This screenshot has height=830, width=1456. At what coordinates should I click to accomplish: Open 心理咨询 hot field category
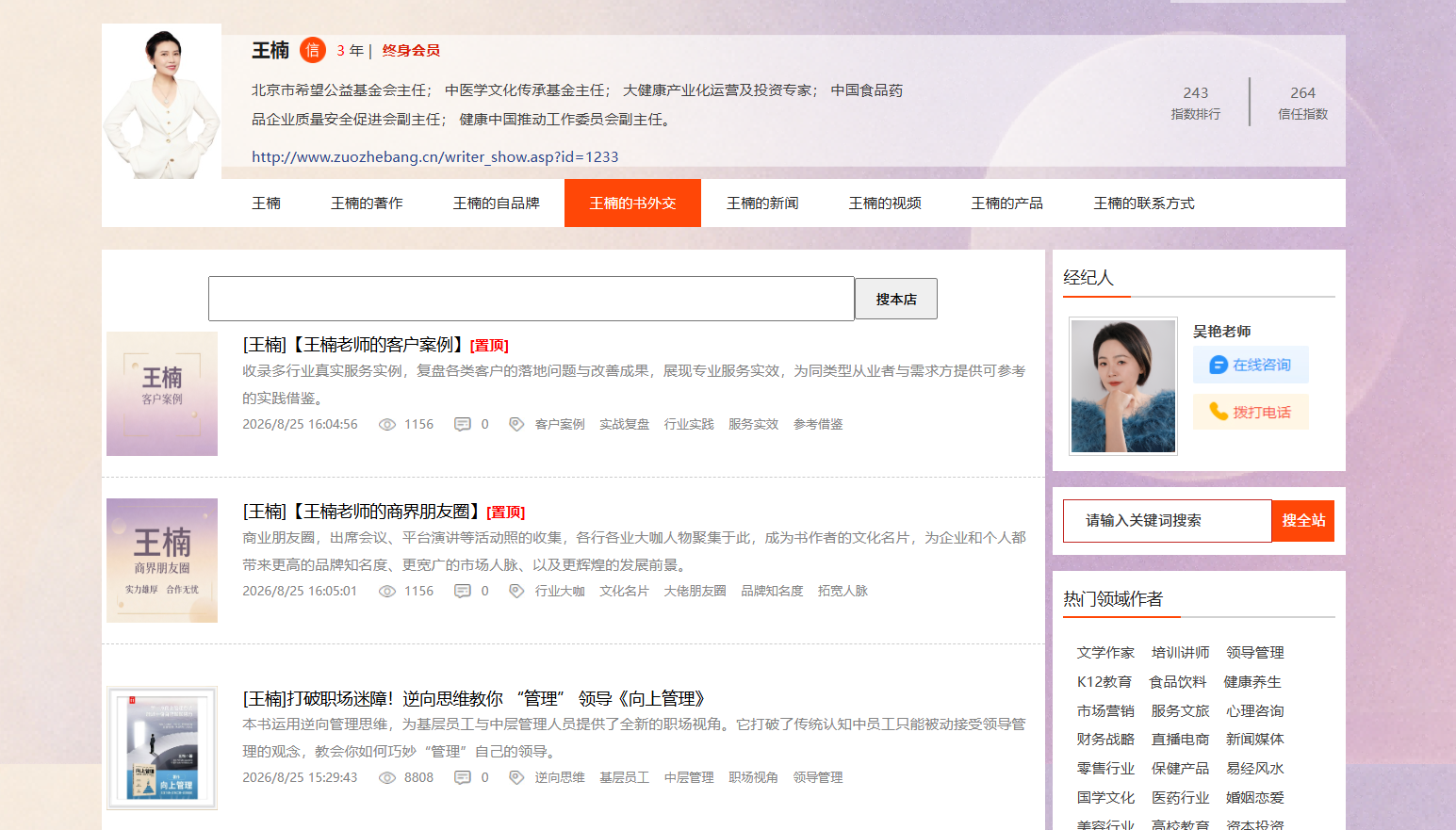(1255, 711)
